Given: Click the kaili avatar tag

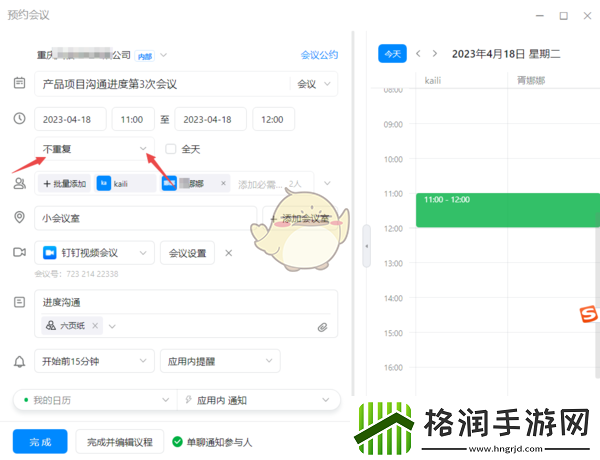Looking at the screenshot, I should pyautogui.click(x=126, y=183).
